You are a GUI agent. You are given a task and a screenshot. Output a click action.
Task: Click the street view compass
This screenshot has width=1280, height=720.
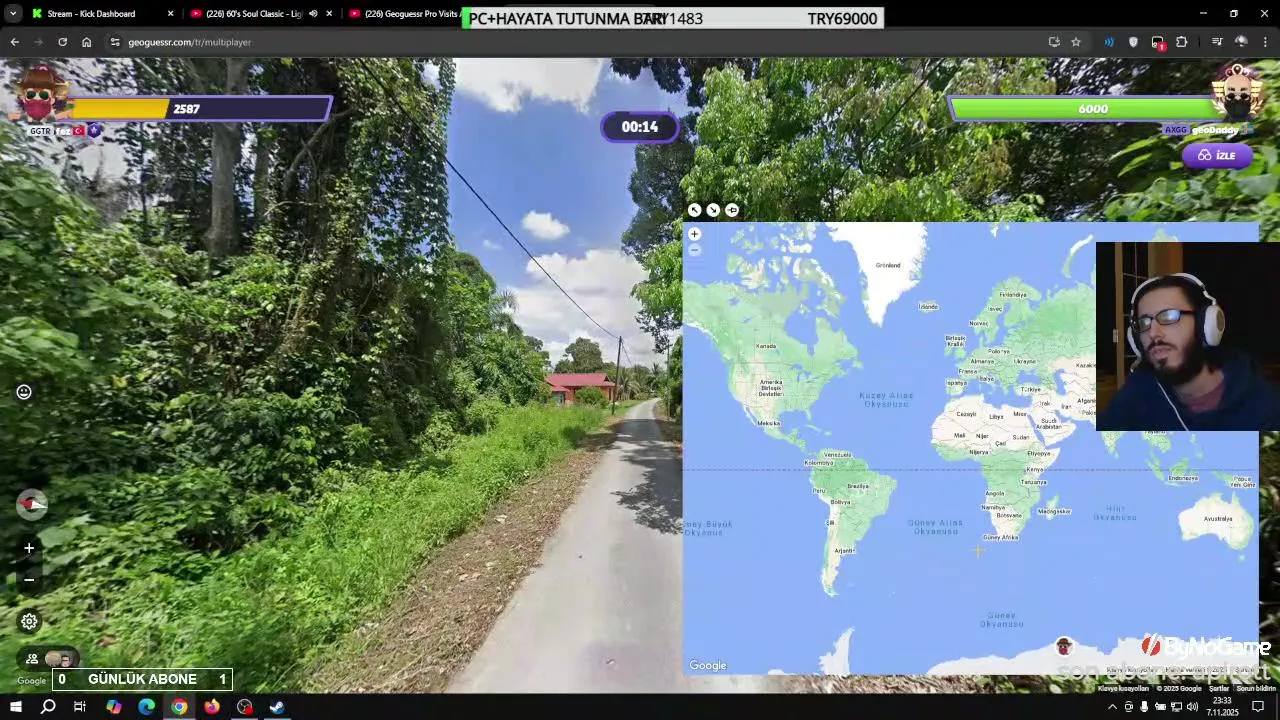[x=31, y=504]
